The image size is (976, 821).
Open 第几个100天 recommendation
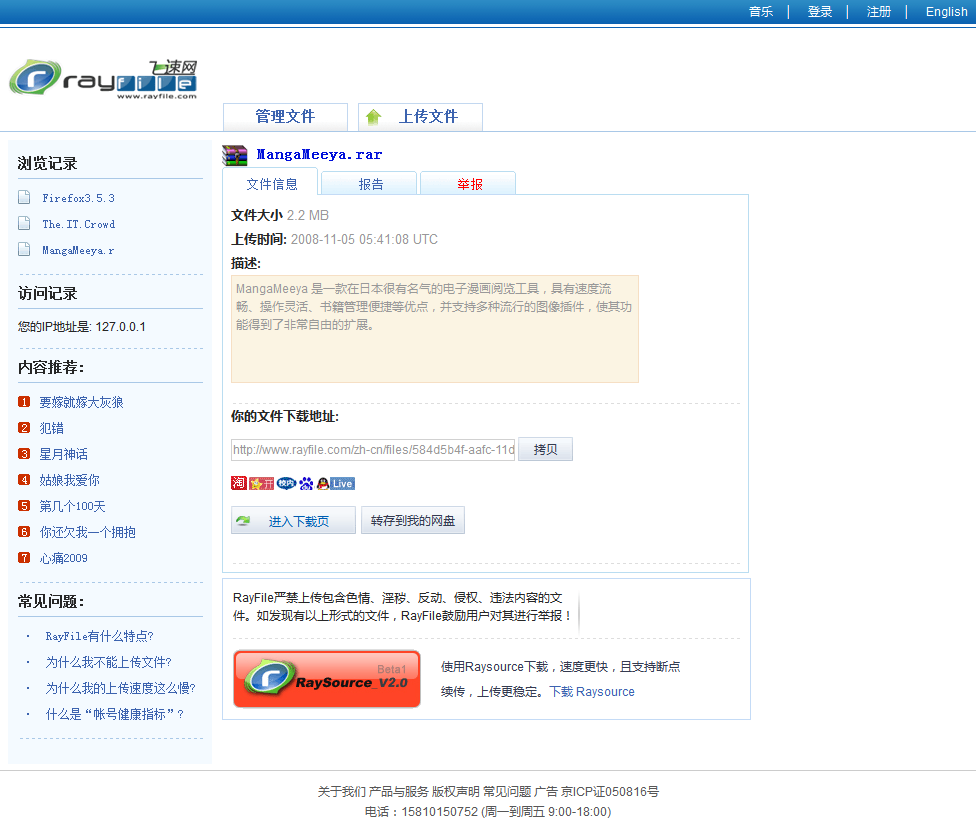click(x=72, y=507)
